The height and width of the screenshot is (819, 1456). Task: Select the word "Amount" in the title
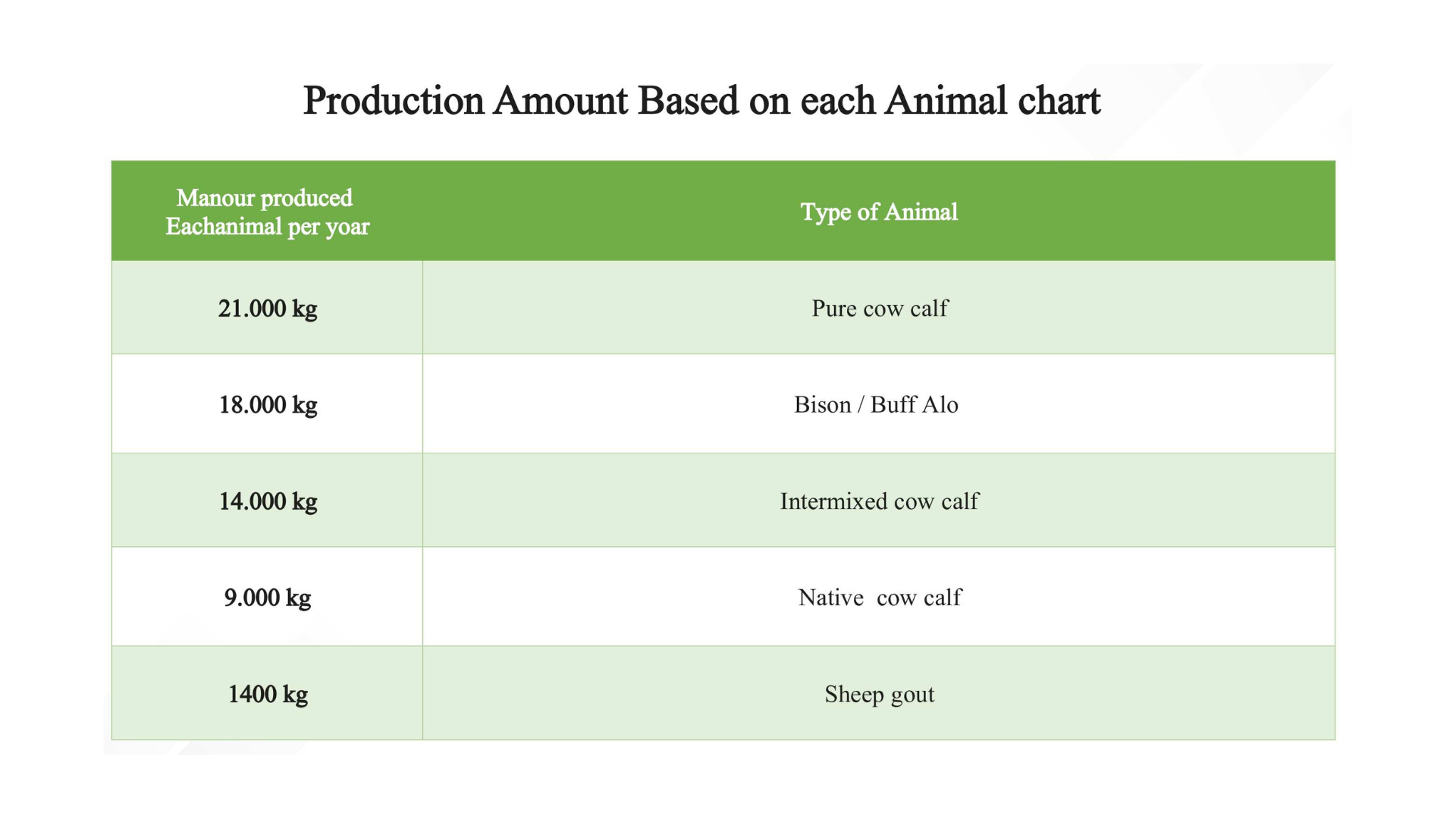coord(560,101)
